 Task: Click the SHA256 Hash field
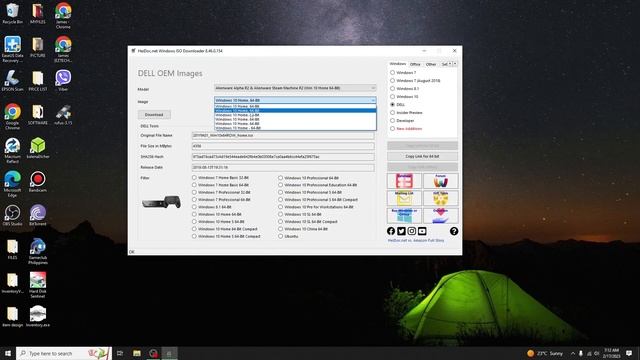283,157
